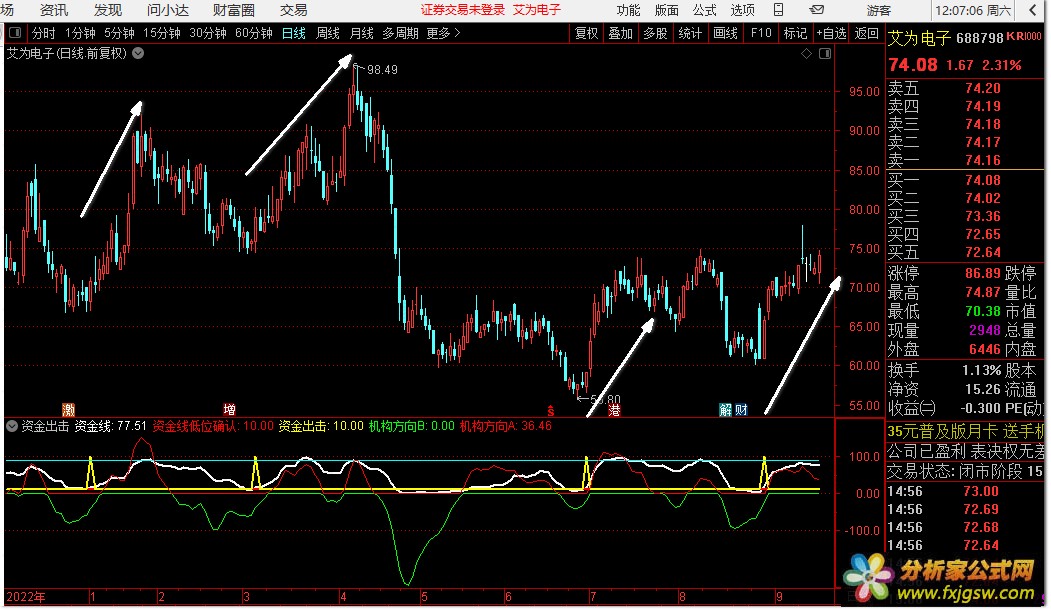1051x610 pixels.
Task: Click the 艾为电子 stock name in quote panel
Action: [920, 38]
